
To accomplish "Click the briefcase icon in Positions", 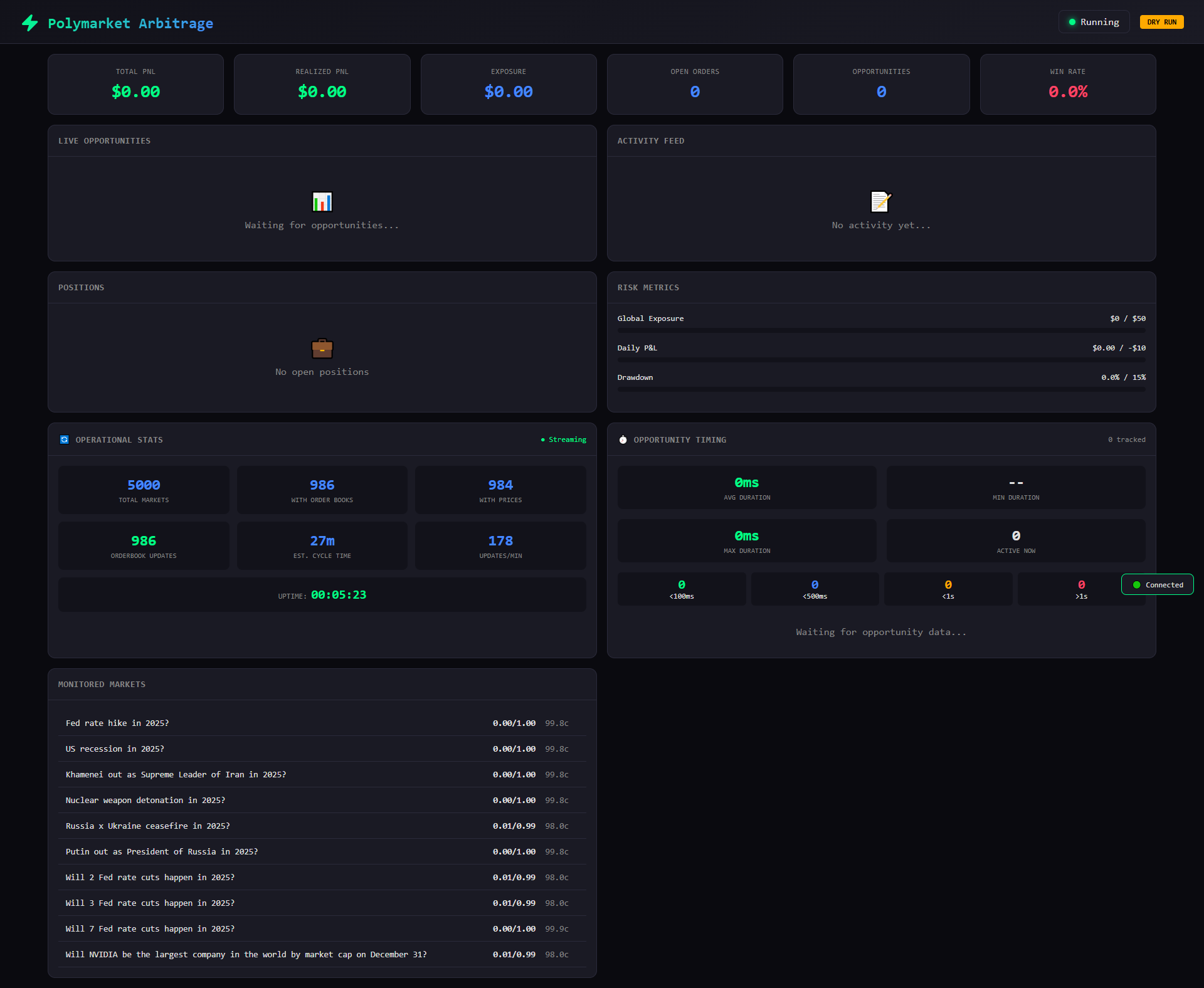I will (322, 348).
